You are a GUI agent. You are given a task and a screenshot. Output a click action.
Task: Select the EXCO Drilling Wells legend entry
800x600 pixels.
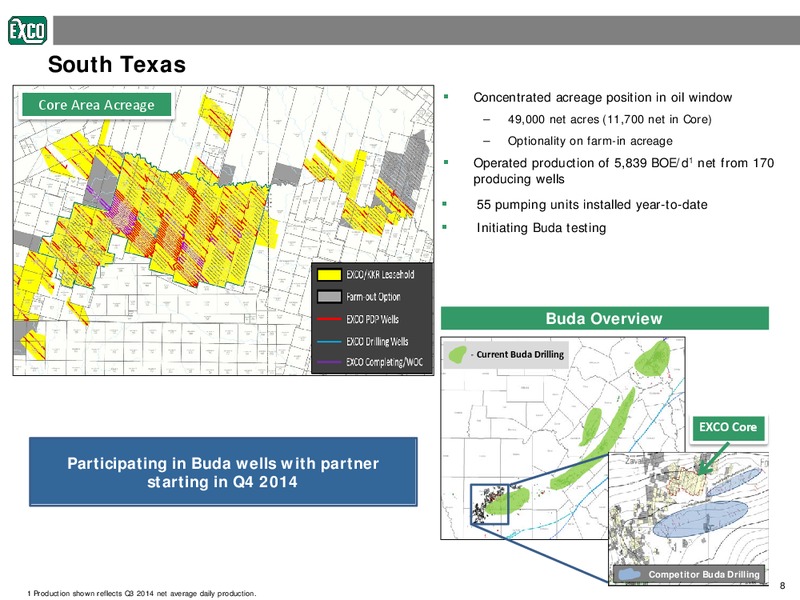click(x=363, y=341)
